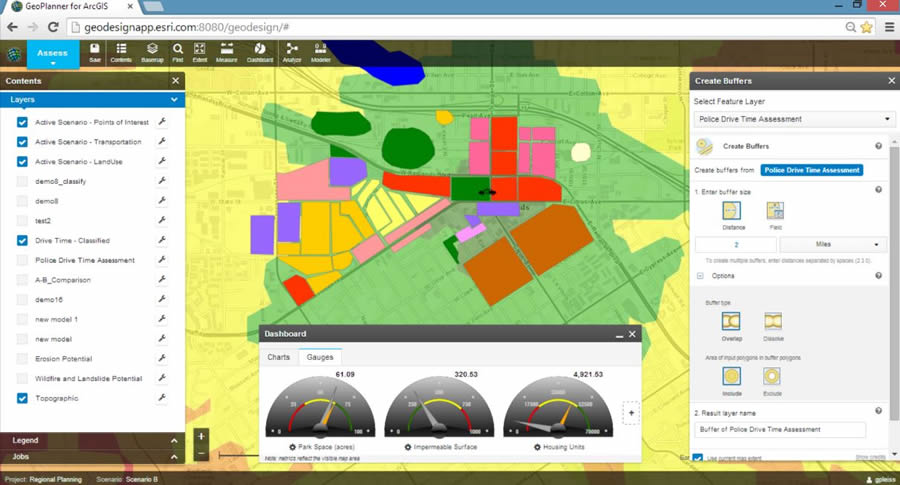Open the Modeler tool

coord(320,52)
